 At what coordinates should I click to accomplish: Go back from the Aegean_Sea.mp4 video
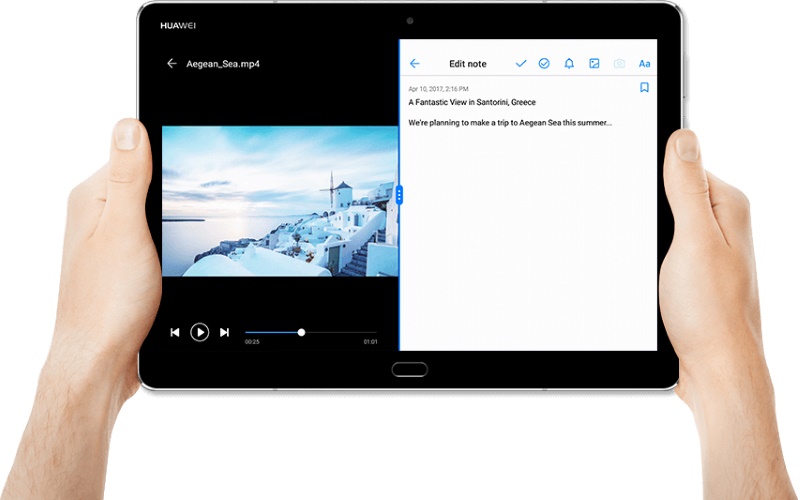coord(172,64)
